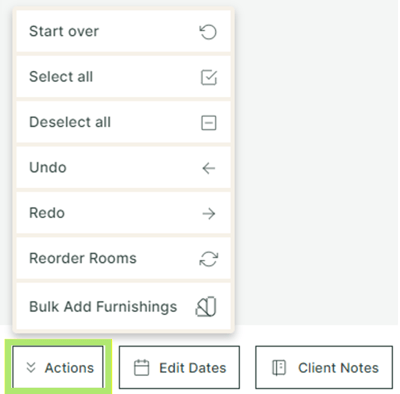Click the Bulk Add Furnishings shapes icon

pos(206,306)
